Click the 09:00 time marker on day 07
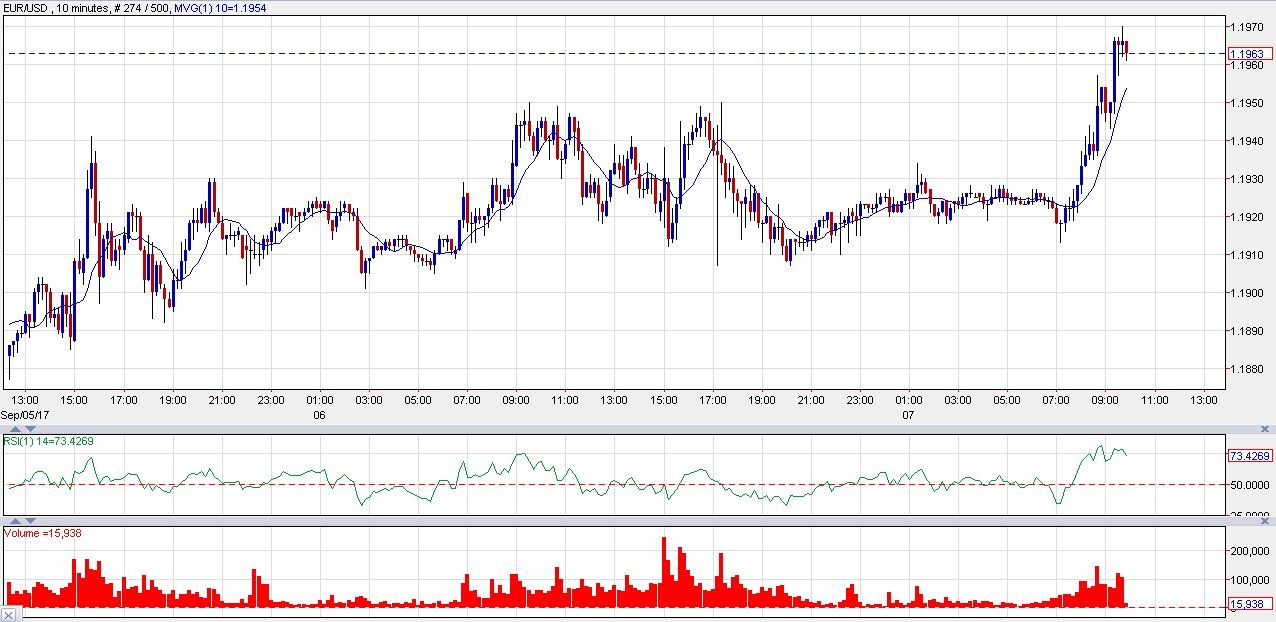 pyautogui.click(x=1105, y=400)
